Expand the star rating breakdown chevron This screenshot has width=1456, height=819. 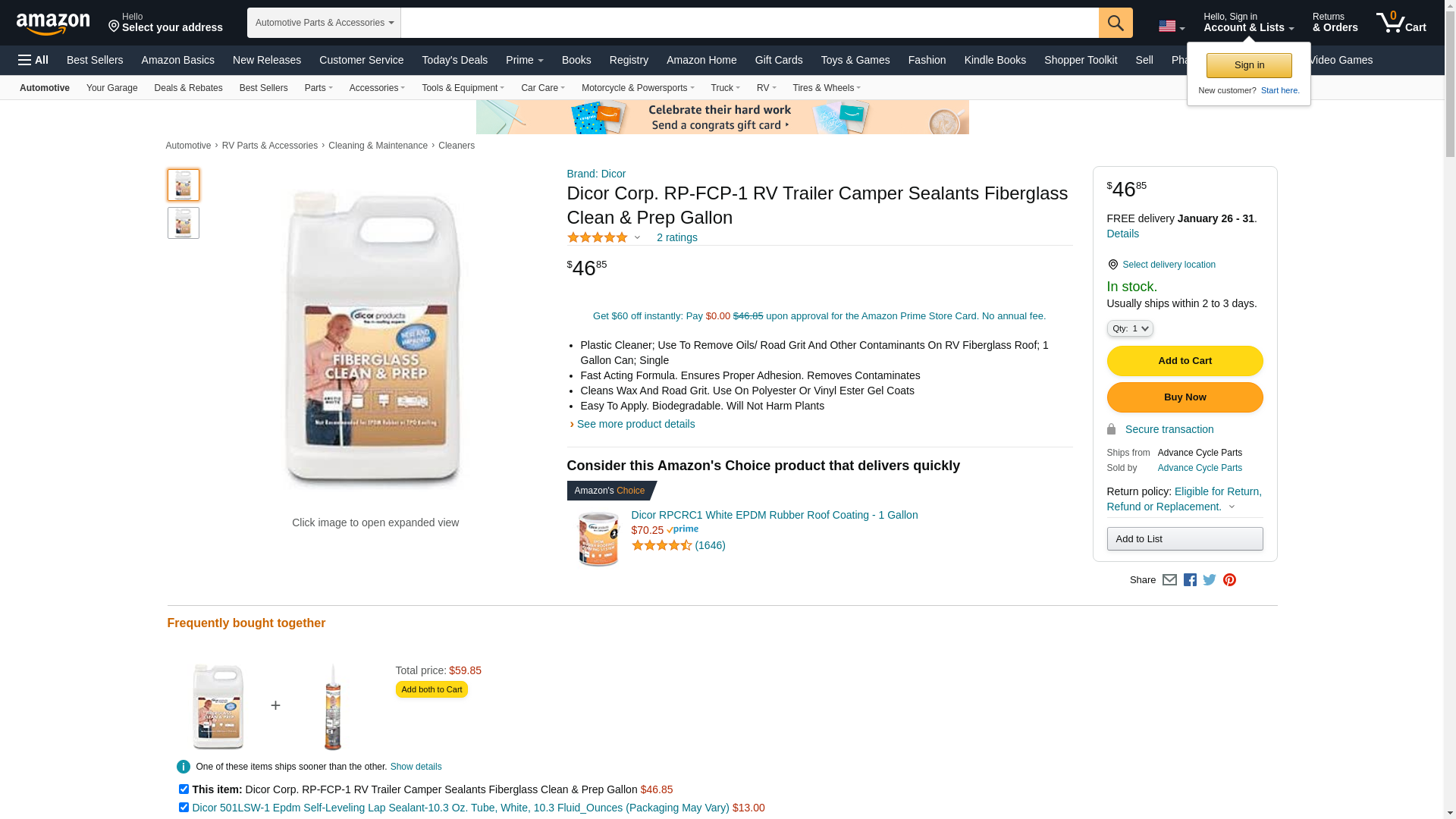pyautogui.click(x=637, y=238)
